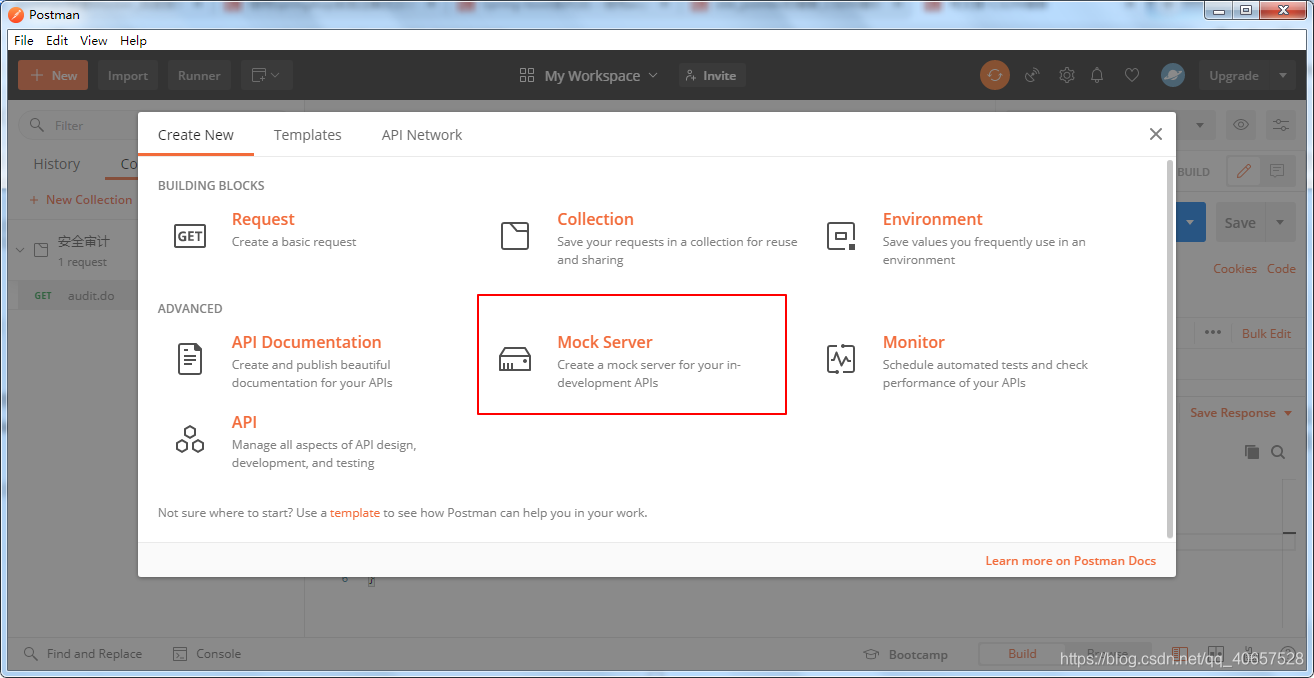The width and height of the screenshot is (1314, 678).
Task: Search the response with magnifier icon
Action: pos(1278,452)
